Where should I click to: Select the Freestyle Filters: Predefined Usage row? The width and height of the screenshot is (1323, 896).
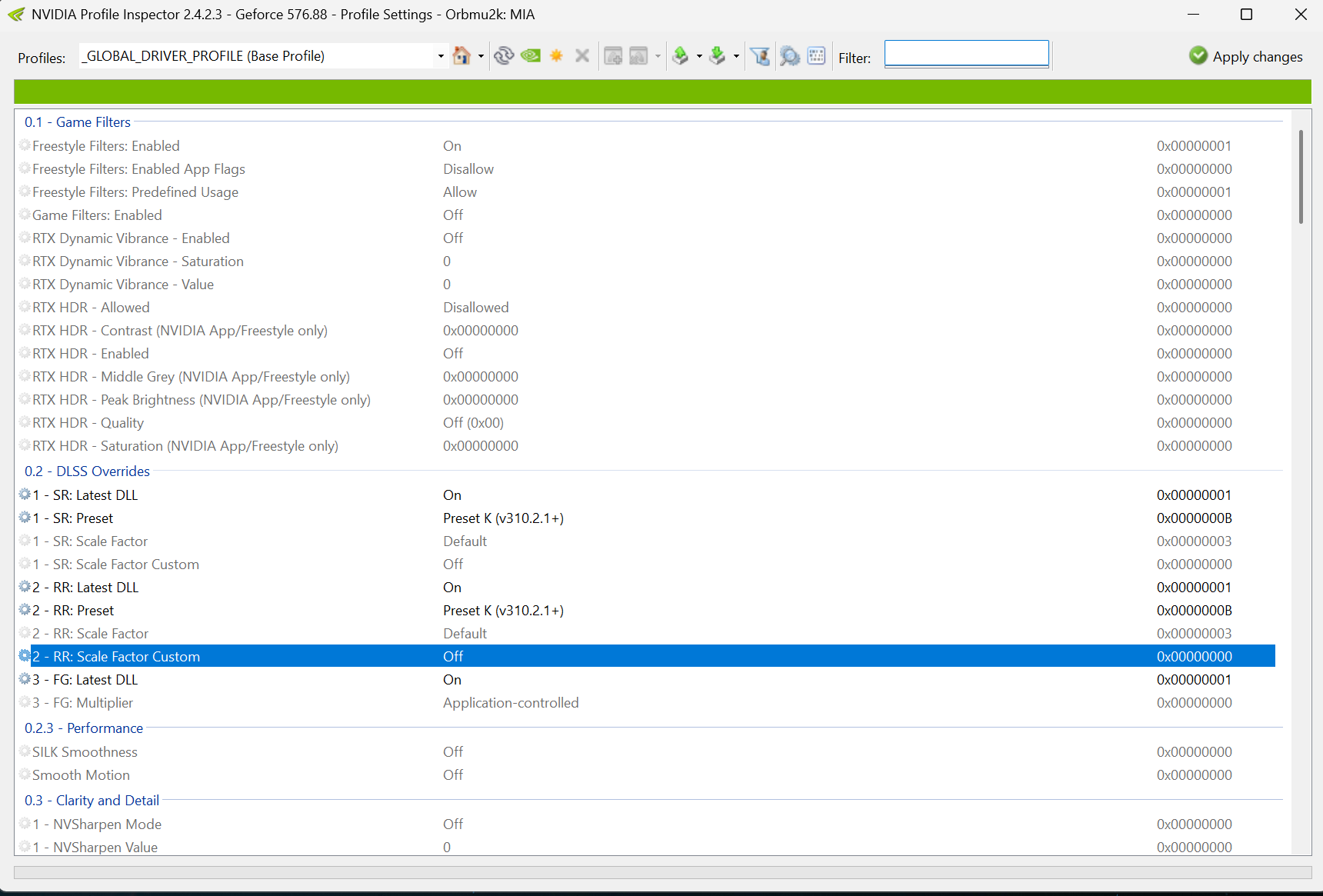coord(646,192)
